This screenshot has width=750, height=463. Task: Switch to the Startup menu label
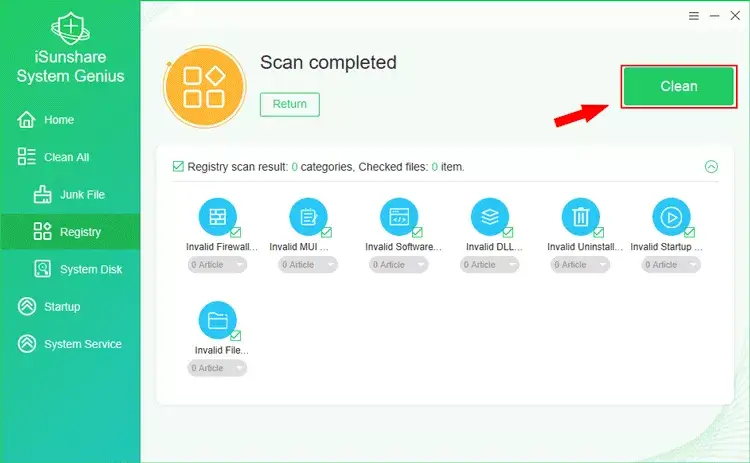coord(62,307)
